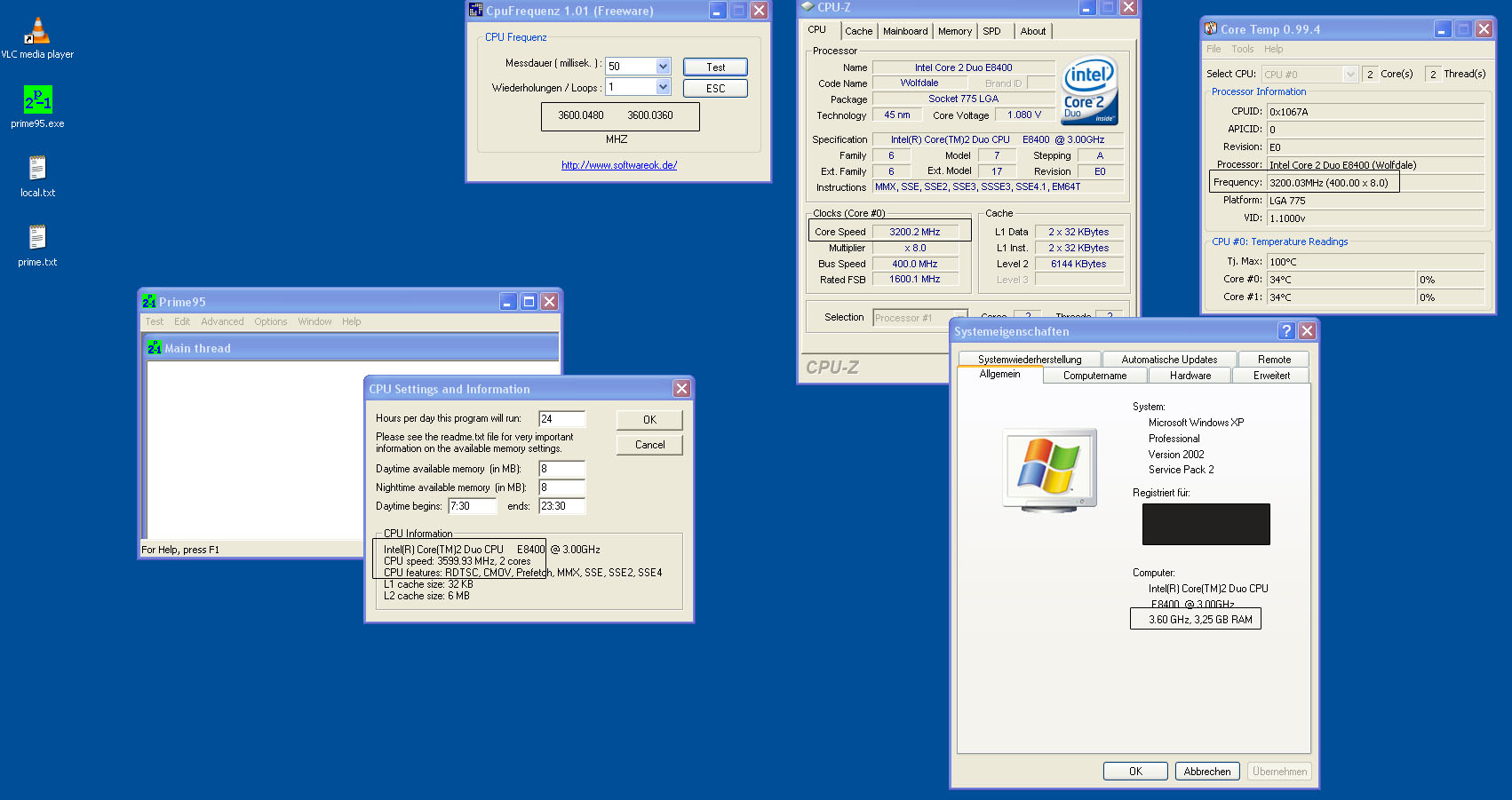Open the Window menu in Prime95
This screenshot has height=800, width=1512.
pos(314,322)
